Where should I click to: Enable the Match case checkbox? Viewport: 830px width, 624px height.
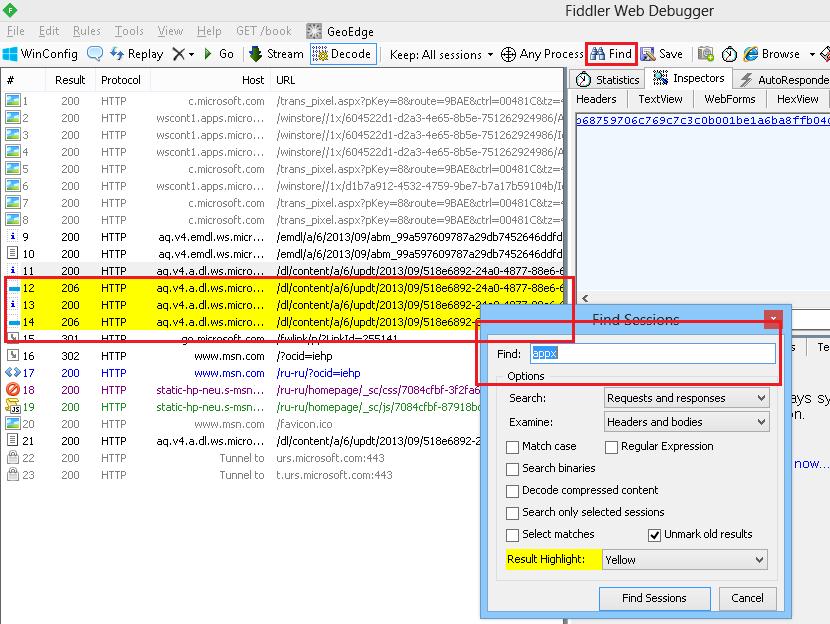tap(512, 447)
